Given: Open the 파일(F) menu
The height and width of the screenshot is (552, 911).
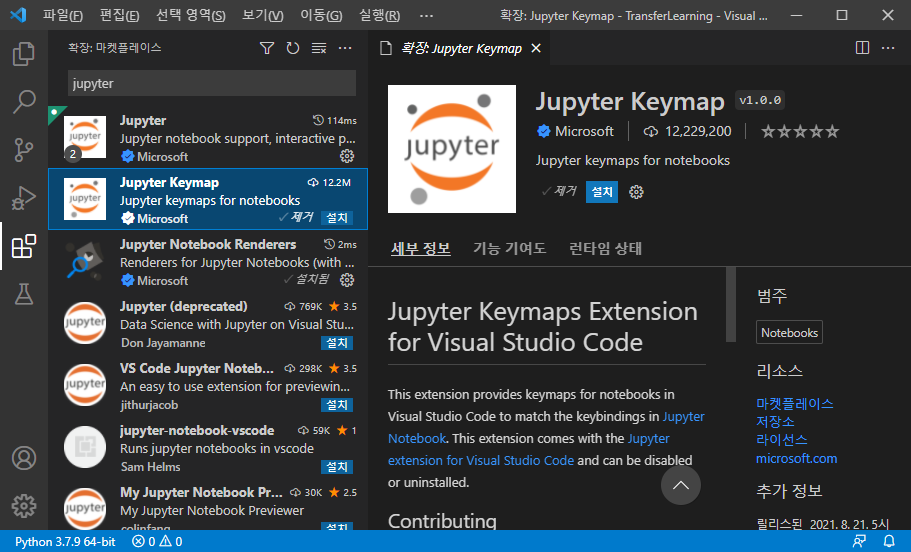Looking at the screenshot, I should pyautogui.click(x=62, y=15).
